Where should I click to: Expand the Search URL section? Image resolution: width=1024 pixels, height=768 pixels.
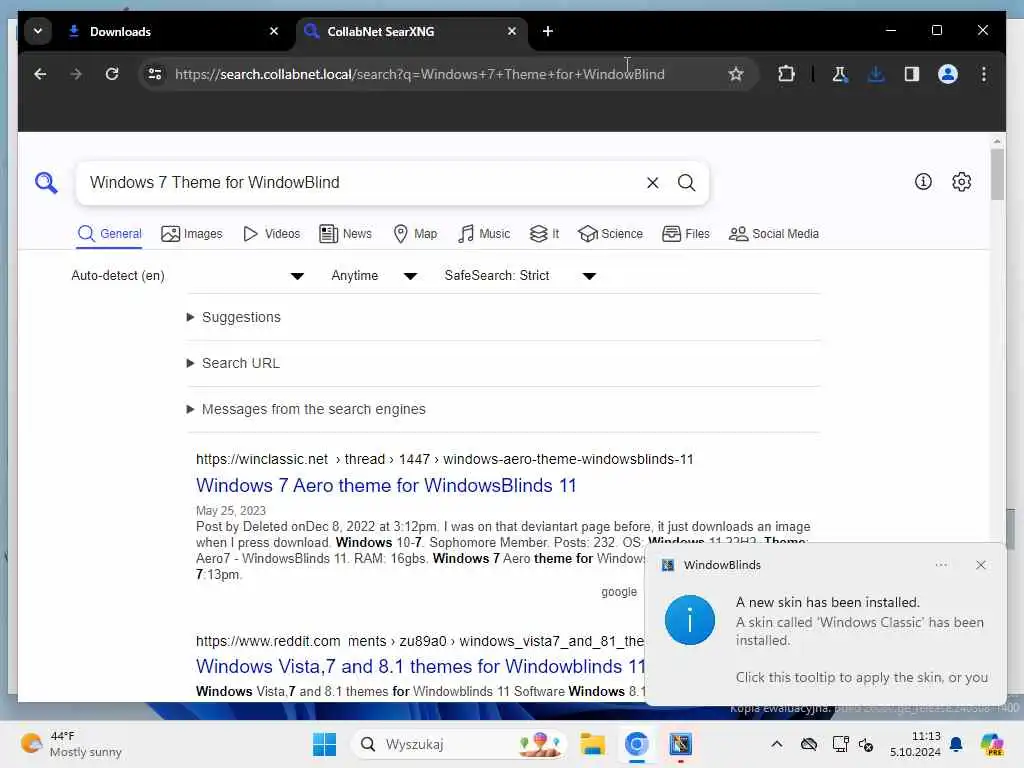[x=233, y=363]
